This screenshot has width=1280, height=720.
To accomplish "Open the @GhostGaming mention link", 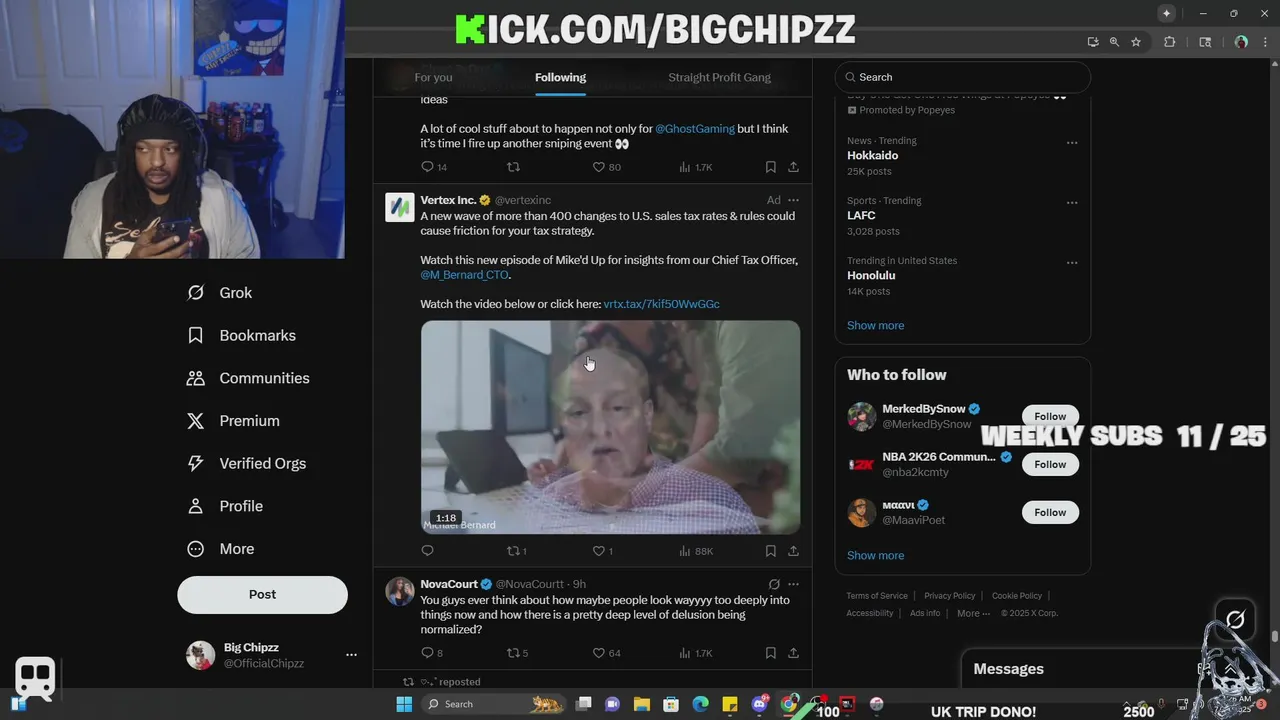I will click(695, 129).
